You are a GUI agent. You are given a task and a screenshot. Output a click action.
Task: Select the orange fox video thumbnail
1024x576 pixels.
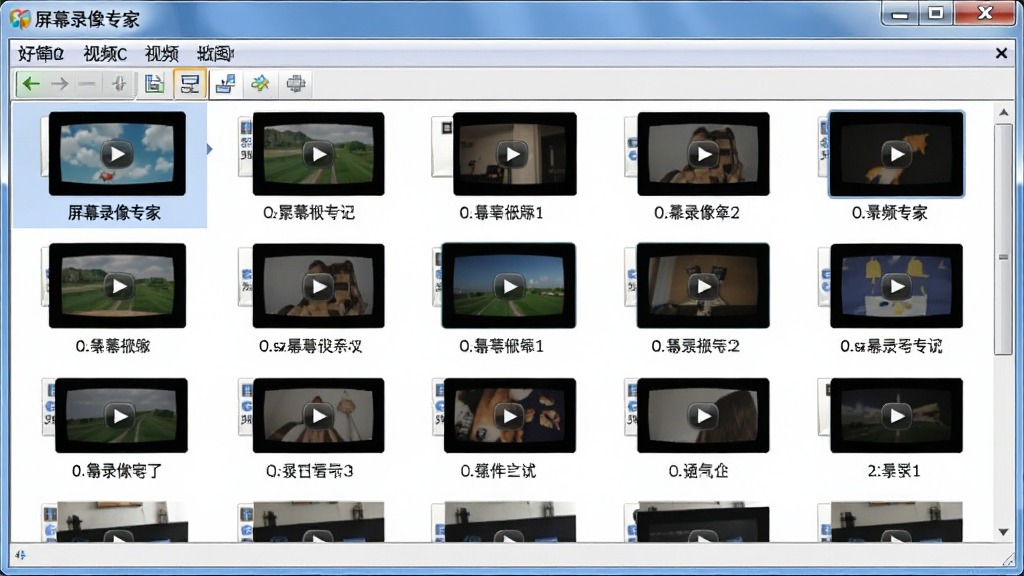(x=897, y=154)
